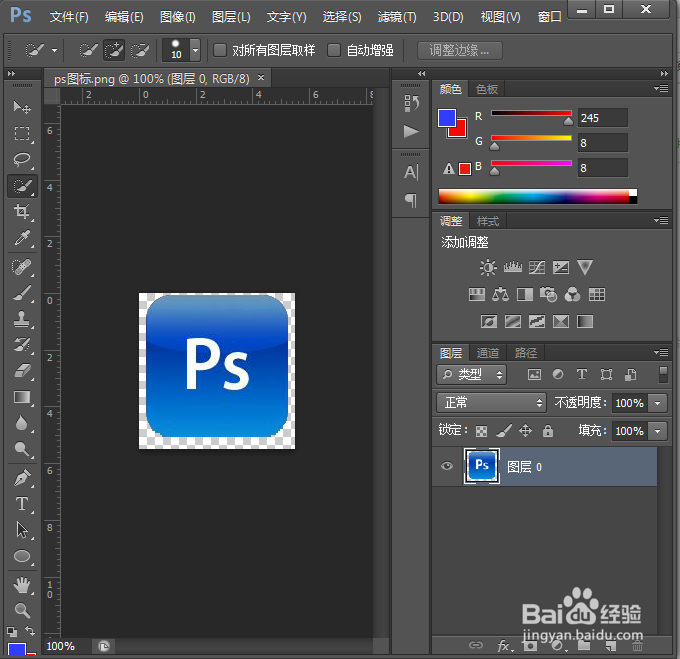Toggle lock image pixels brush icon
The width and height of the screenshot is (680, 659).
[503, 431]
